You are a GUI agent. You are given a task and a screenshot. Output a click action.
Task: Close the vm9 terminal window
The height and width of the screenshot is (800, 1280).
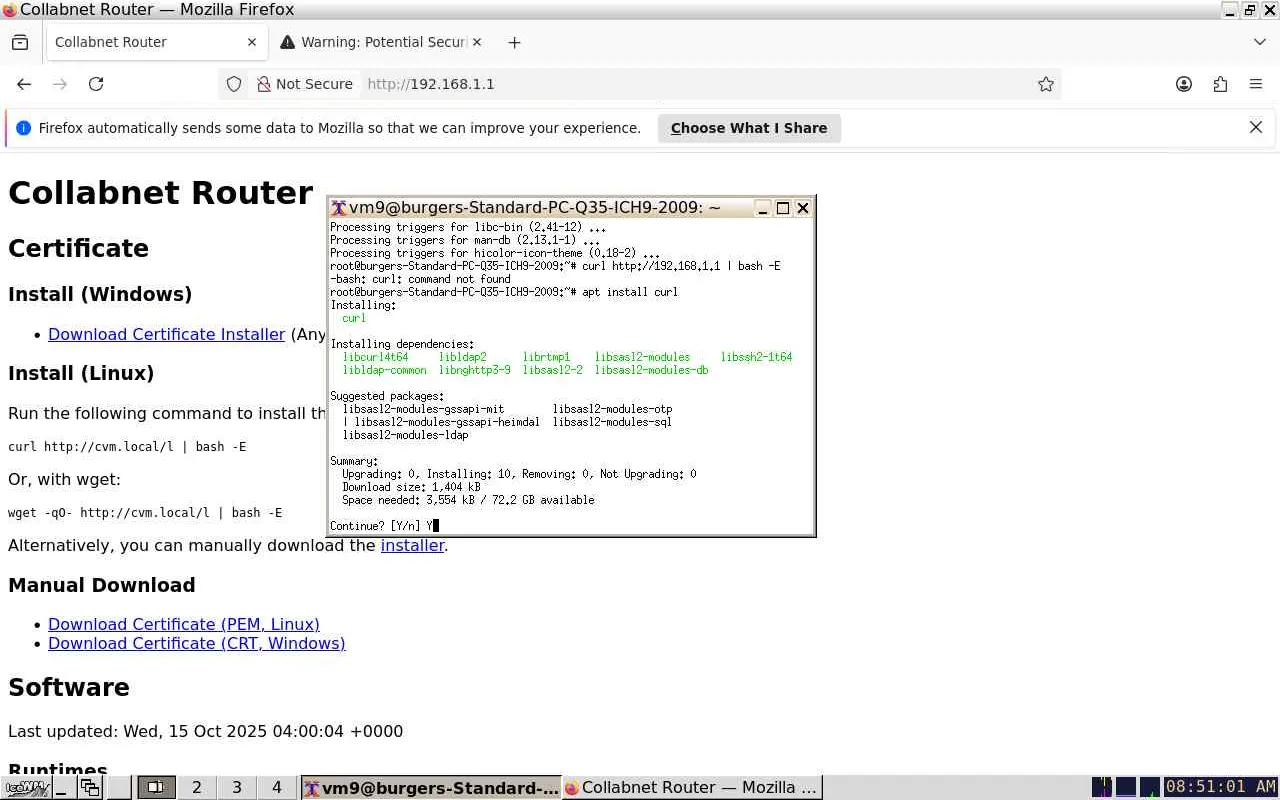803,208
